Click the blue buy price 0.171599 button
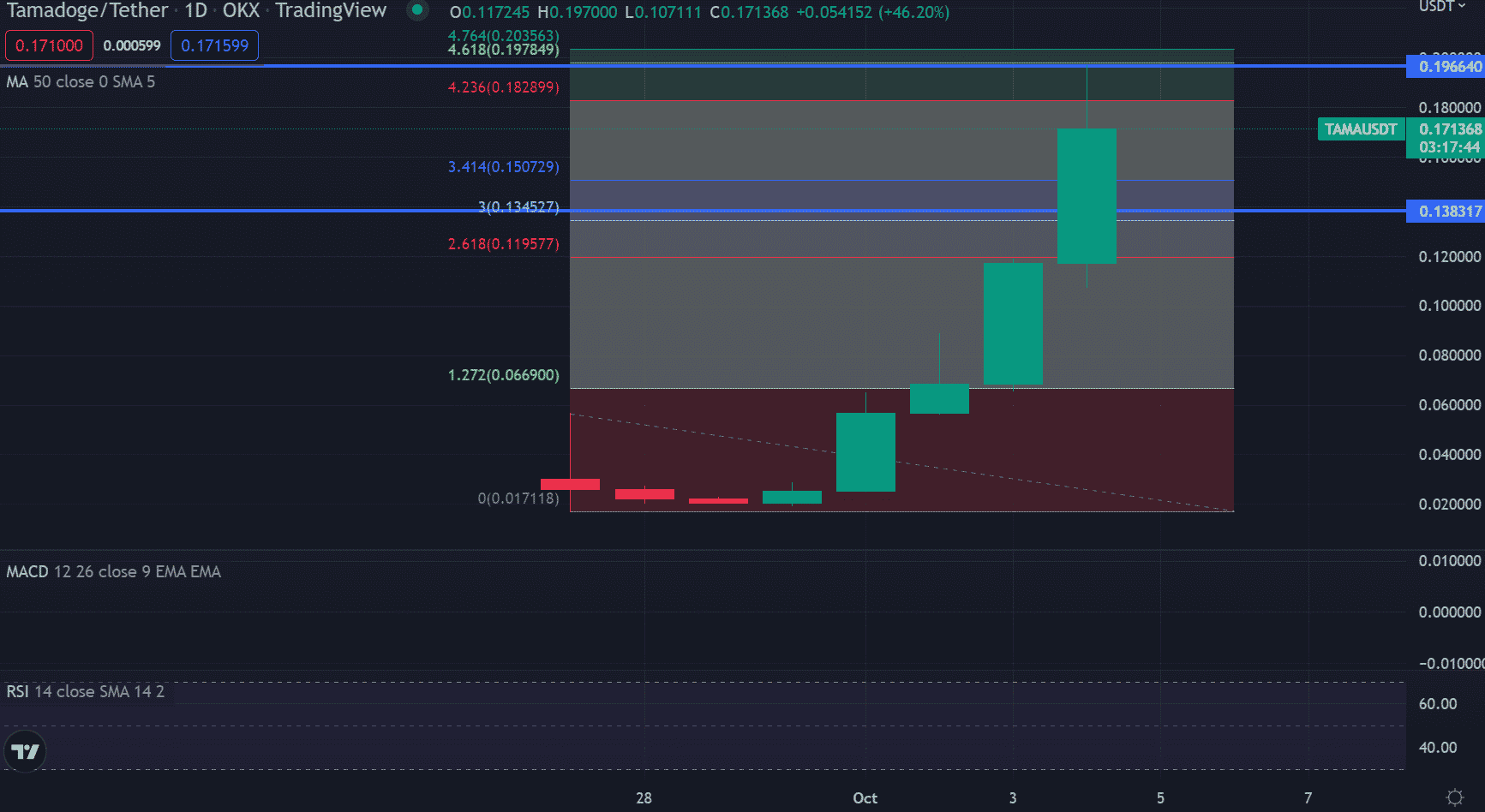 click(214, 45)
